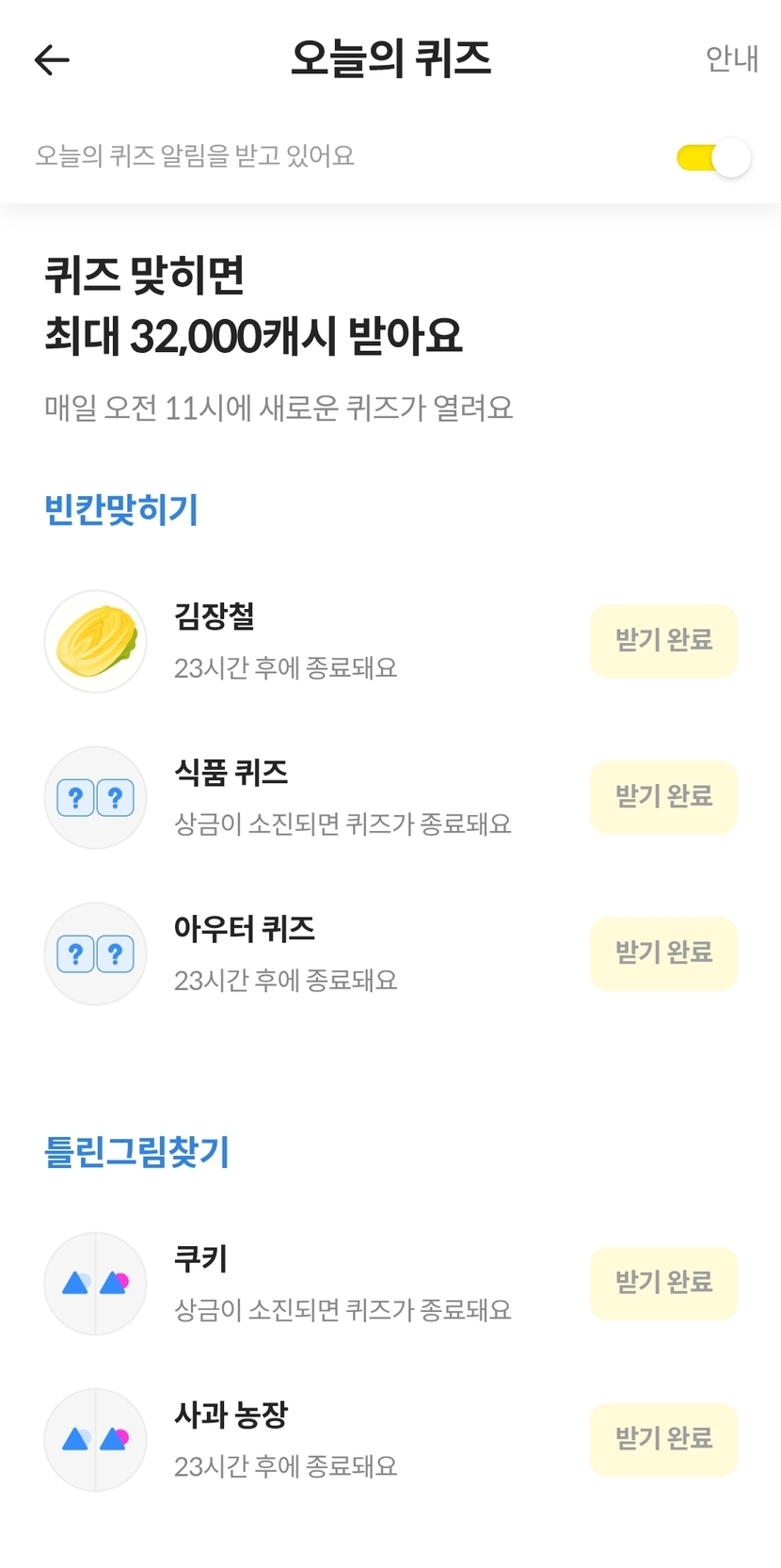Open the 쿠키 quiz title
The width and height of the screenshot is (781, 1568).
pyautogui.click(x=201, y=1258)
